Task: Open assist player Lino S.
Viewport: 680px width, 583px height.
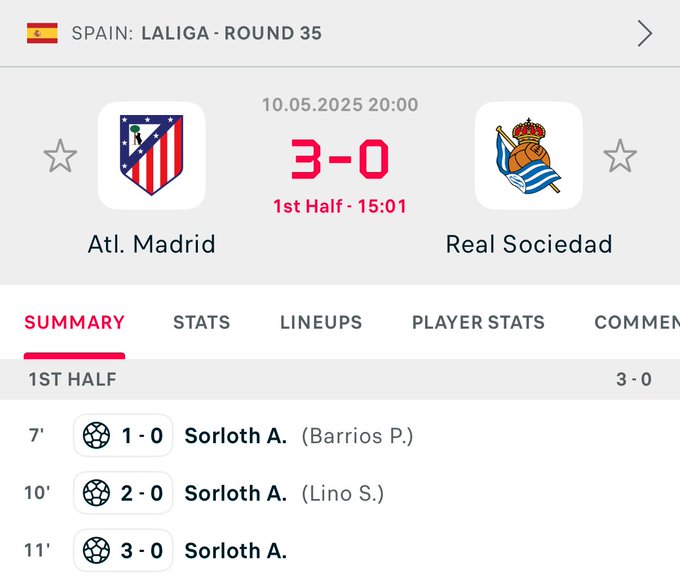Action: (343, 494)
